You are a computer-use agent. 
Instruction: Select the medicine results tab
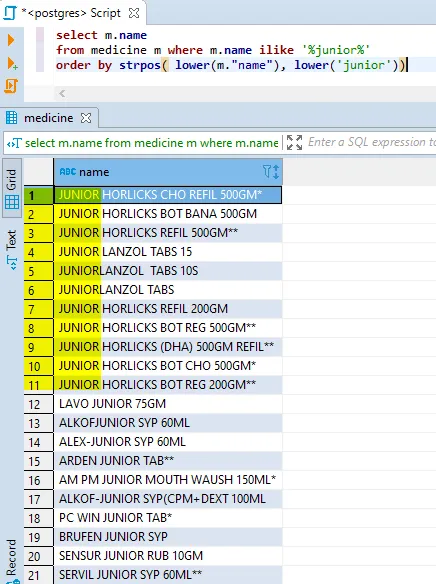(x=48, y=118)
